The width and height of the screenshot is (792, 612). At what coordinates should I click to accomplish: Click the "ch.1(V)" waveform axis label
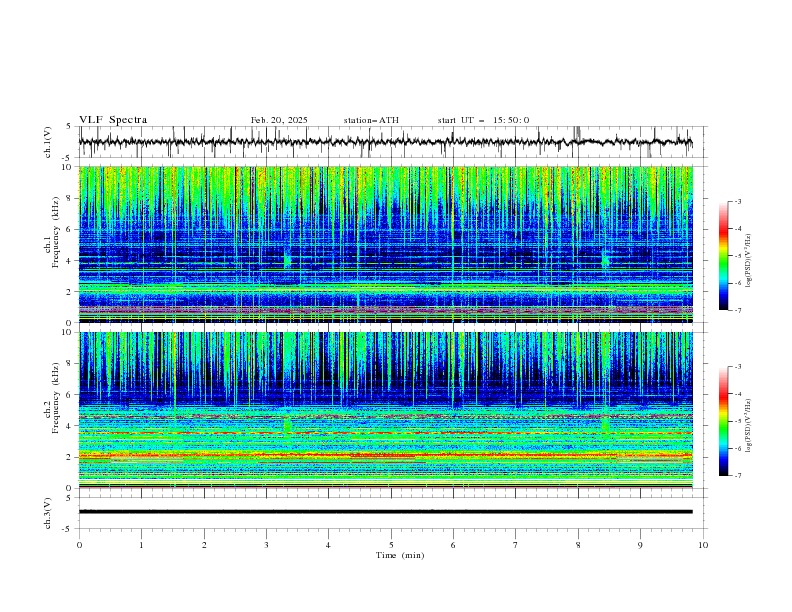(48, 142)
